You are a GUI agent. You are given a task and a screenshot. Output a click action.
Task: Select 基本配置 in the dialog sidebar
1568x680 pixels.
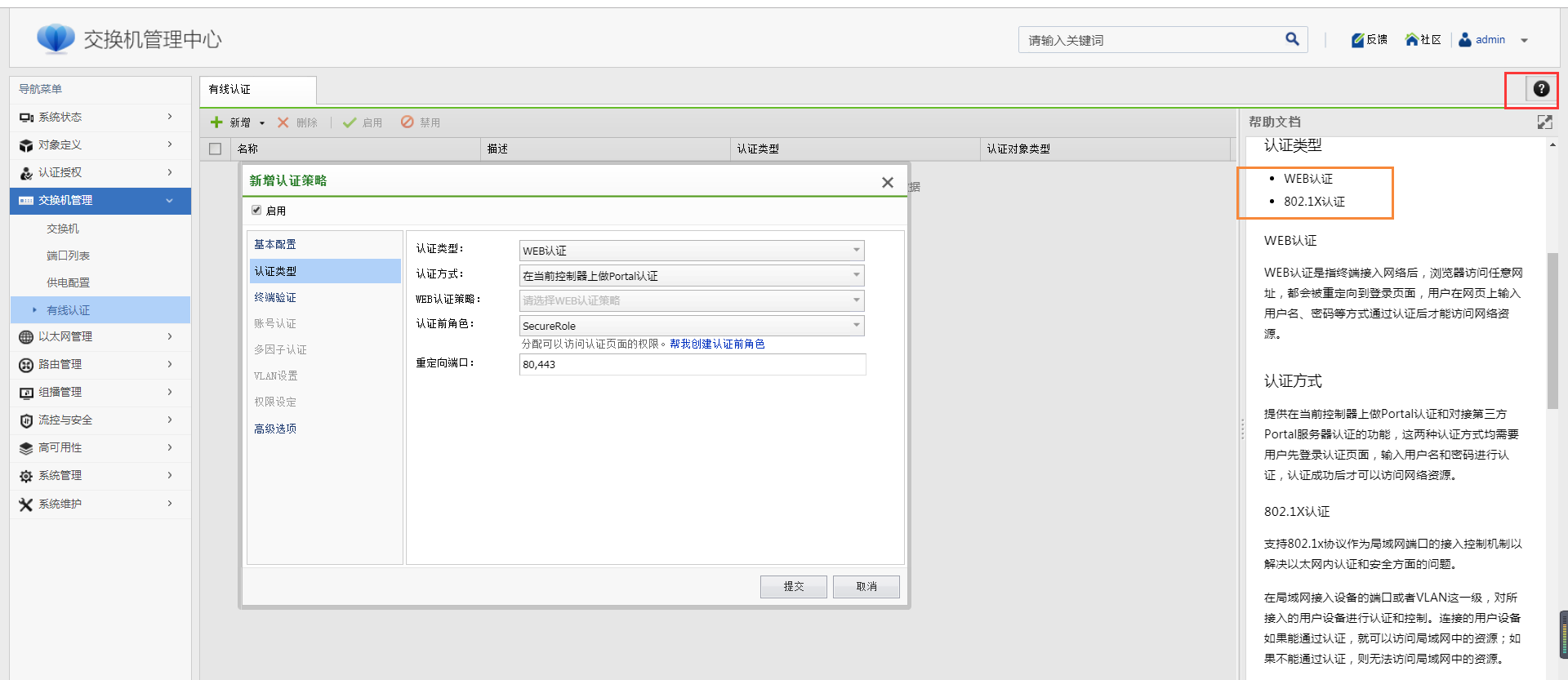point(275,244)
